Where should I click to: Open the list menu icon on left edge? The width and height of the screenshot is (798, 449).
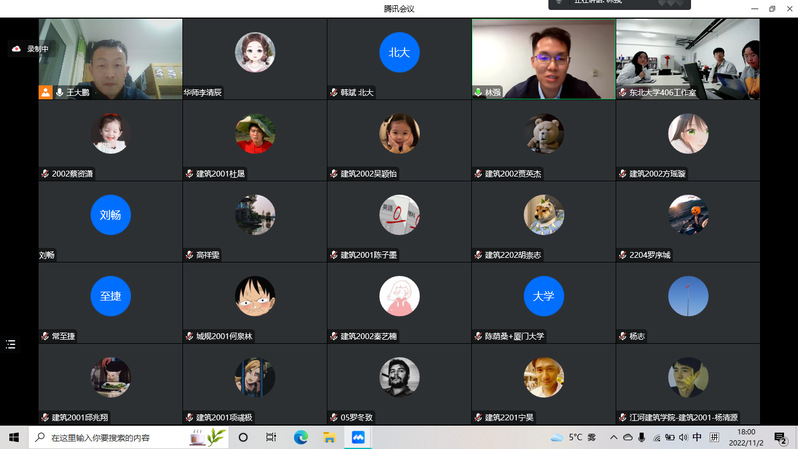[11, 344]
